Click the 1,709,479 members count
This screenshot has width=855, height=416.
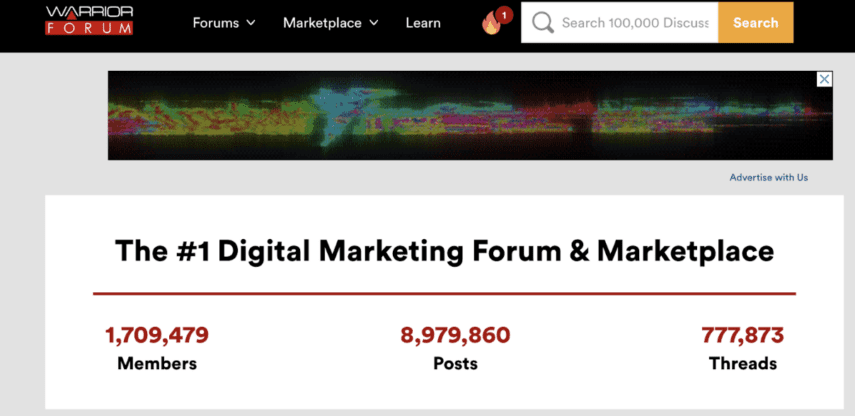[x=157, y=335]
